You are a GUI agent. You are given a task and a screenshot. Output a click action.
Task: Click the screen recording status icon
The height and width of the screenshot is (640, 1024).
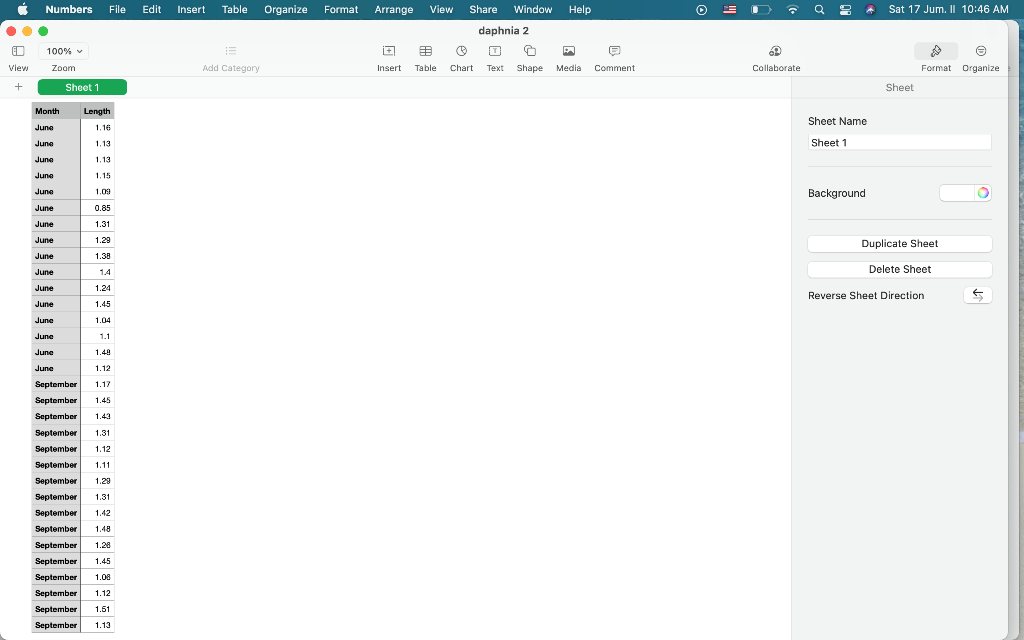coord(701,9)
